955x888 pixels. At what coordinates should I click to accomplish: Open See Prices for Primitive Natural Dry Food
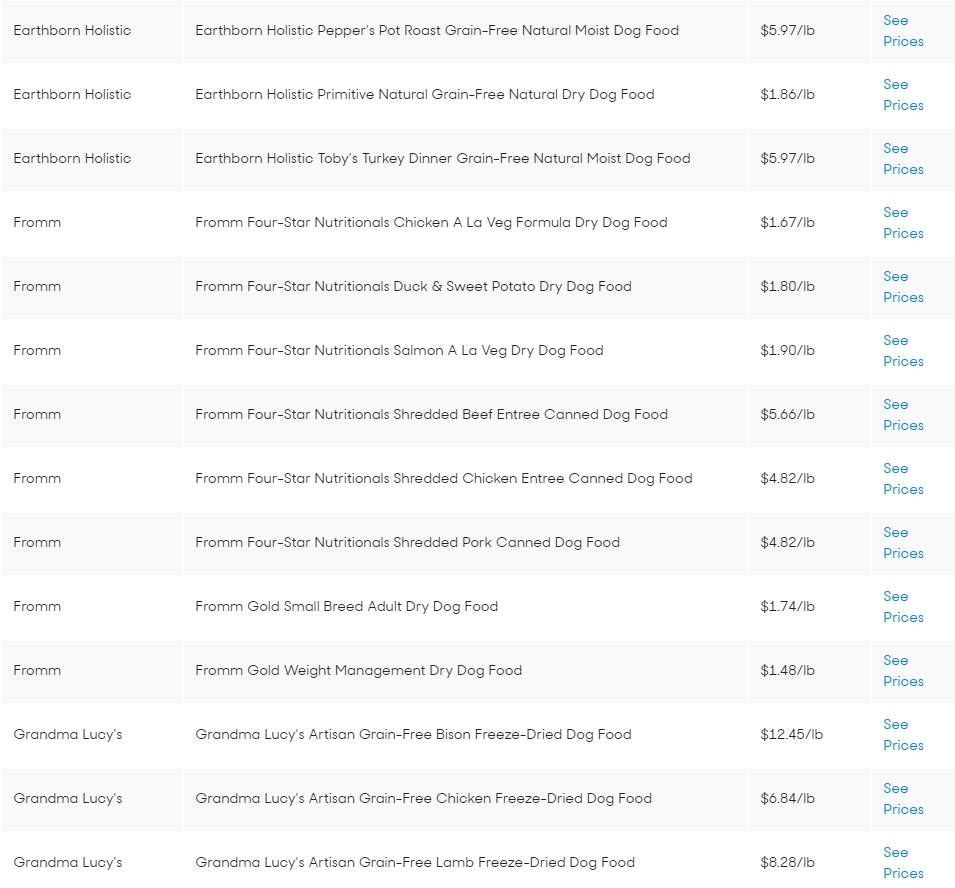(903, 95)
